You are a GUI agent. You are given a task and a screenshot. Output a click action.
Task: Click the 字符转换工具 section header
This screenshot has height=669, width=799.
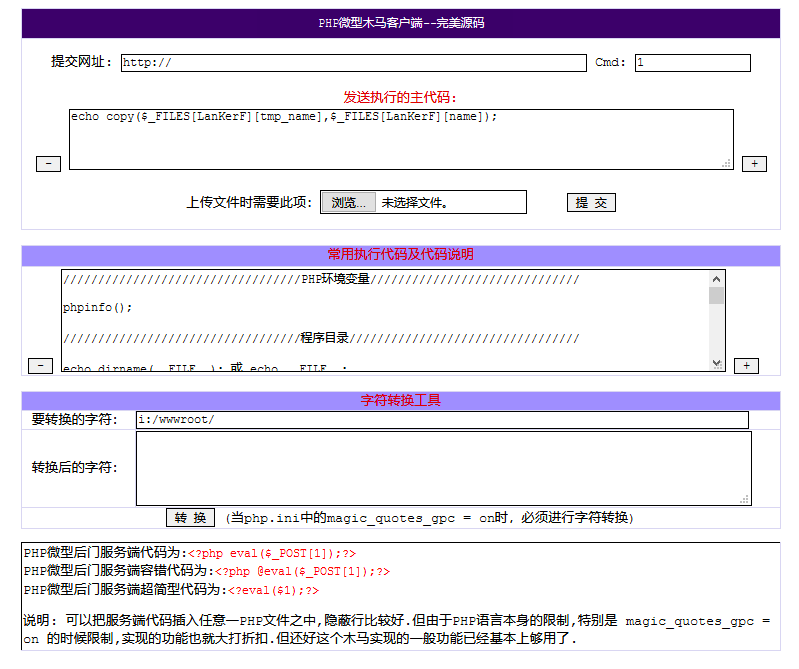(401, 400)
